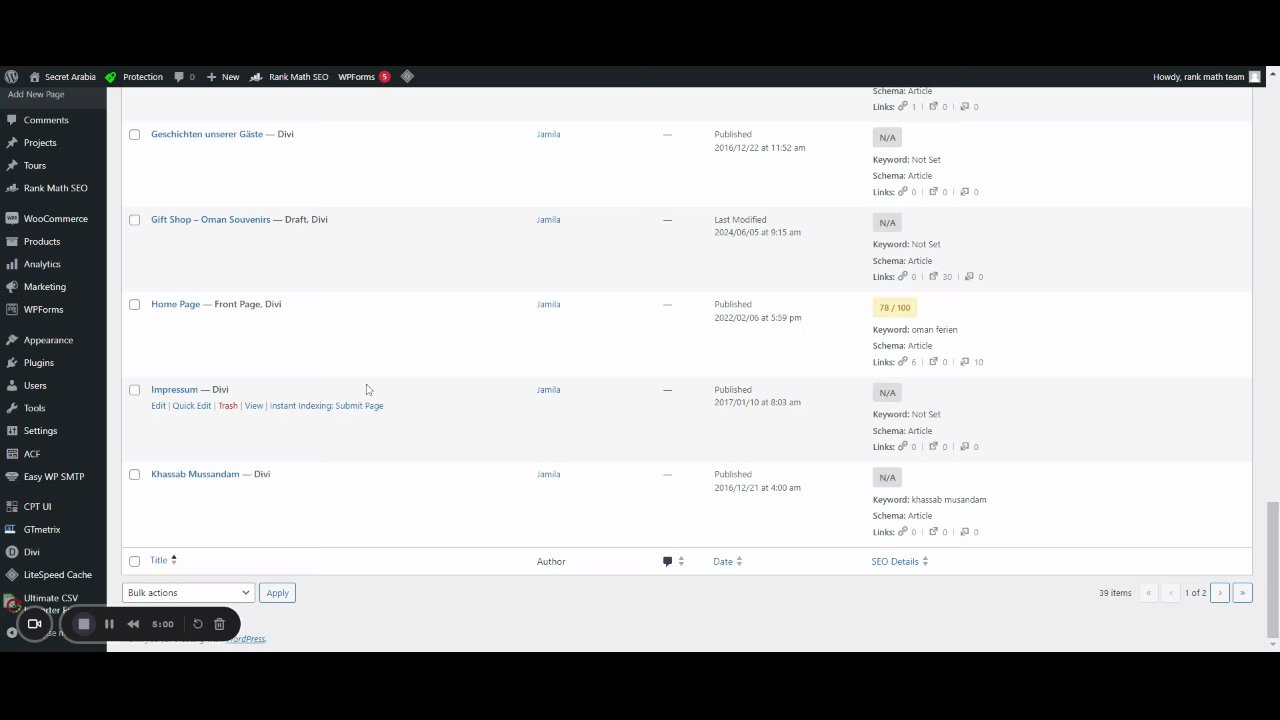Click the Analytics bars icon in sidebar

[x=12, y=264]
